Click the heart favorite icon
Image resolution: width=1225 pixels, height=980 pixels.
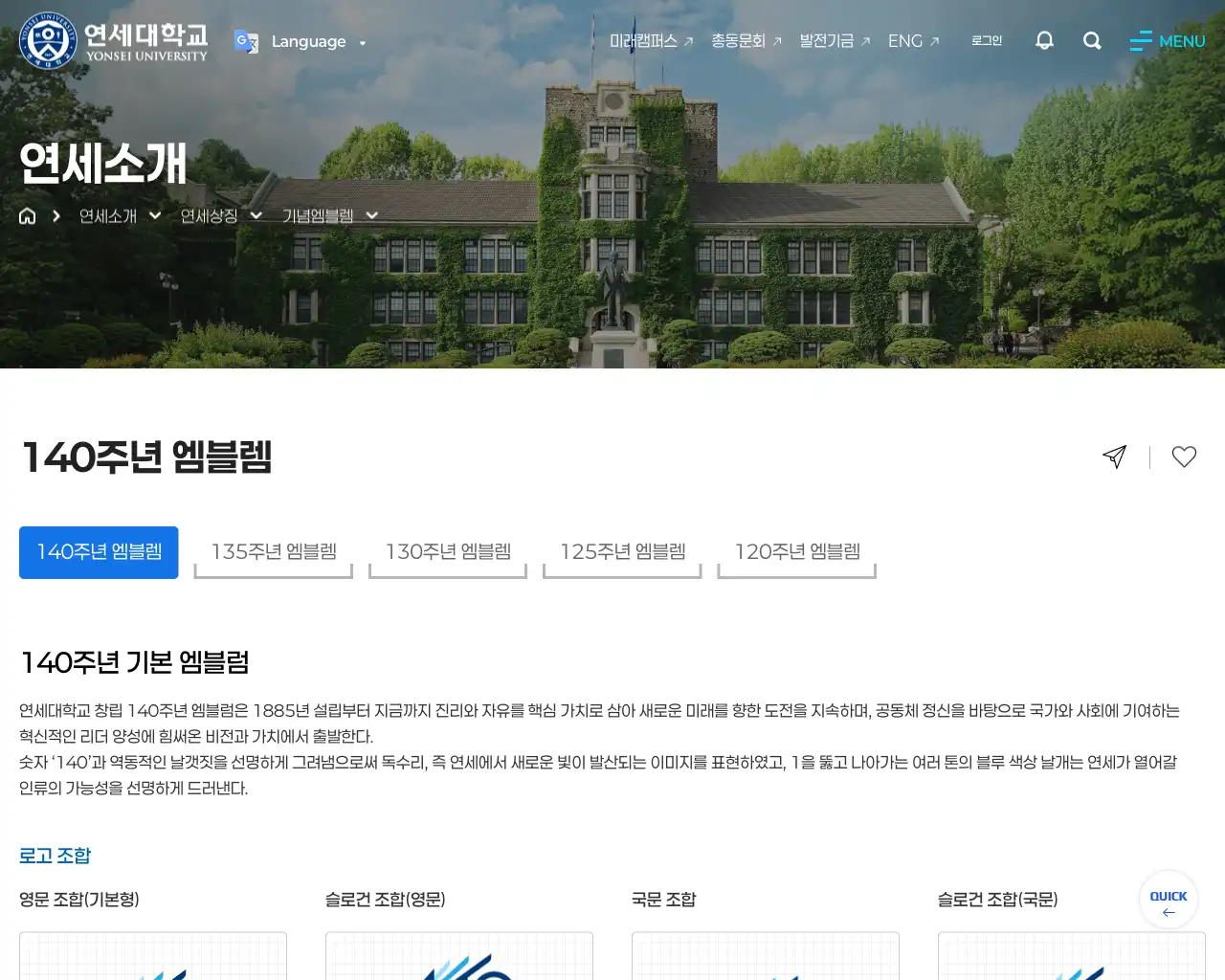(x=1184, y=457)
